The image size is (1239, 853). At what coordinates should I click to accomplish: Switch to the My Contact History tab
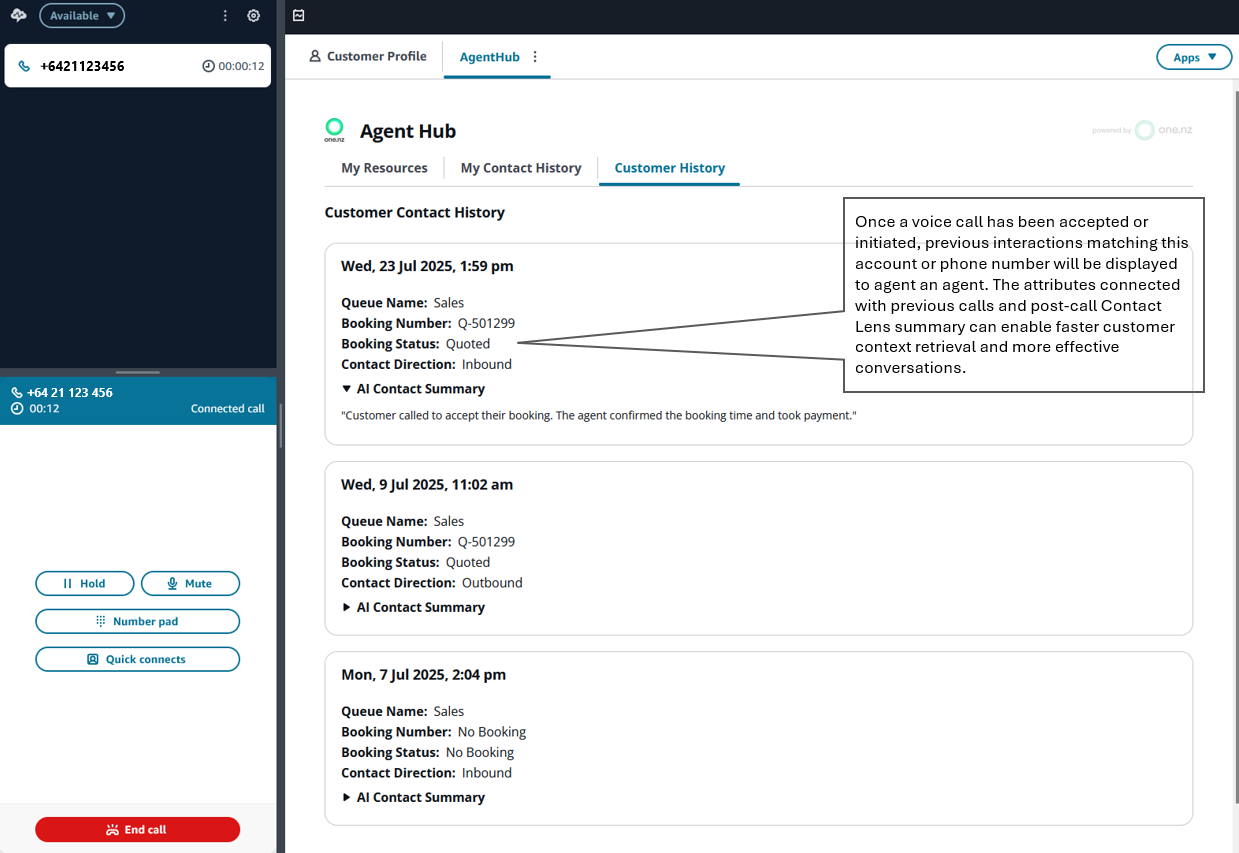520,168
